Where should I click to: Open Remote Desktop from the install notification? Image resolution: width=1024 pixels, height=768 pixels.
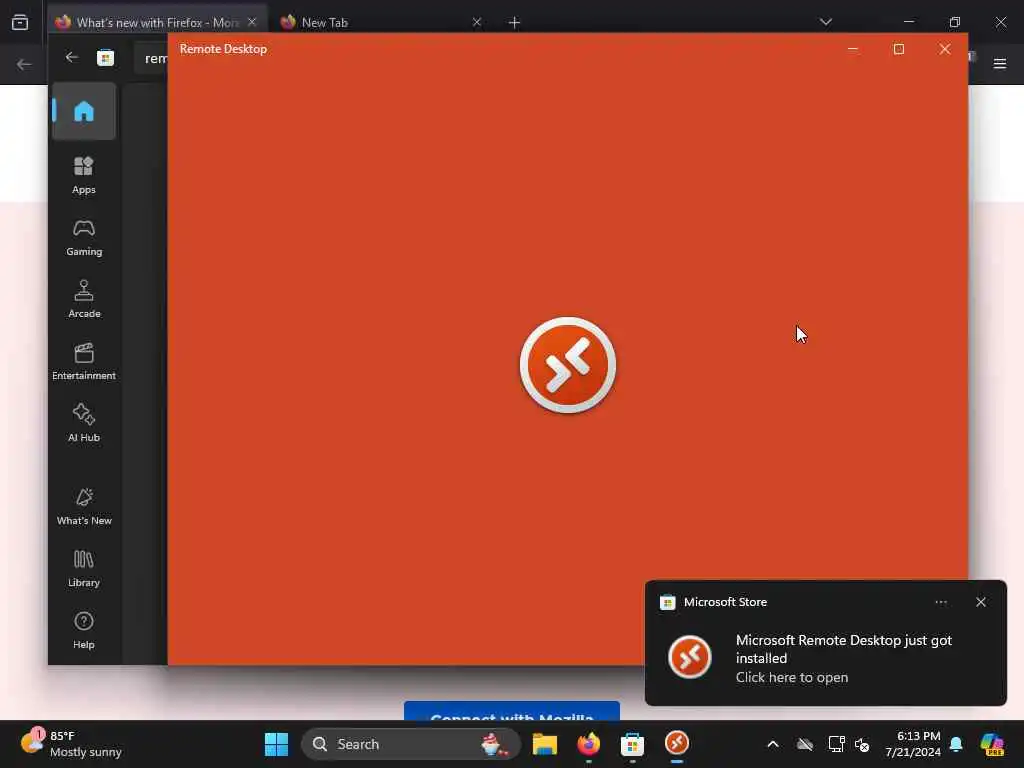825,658
